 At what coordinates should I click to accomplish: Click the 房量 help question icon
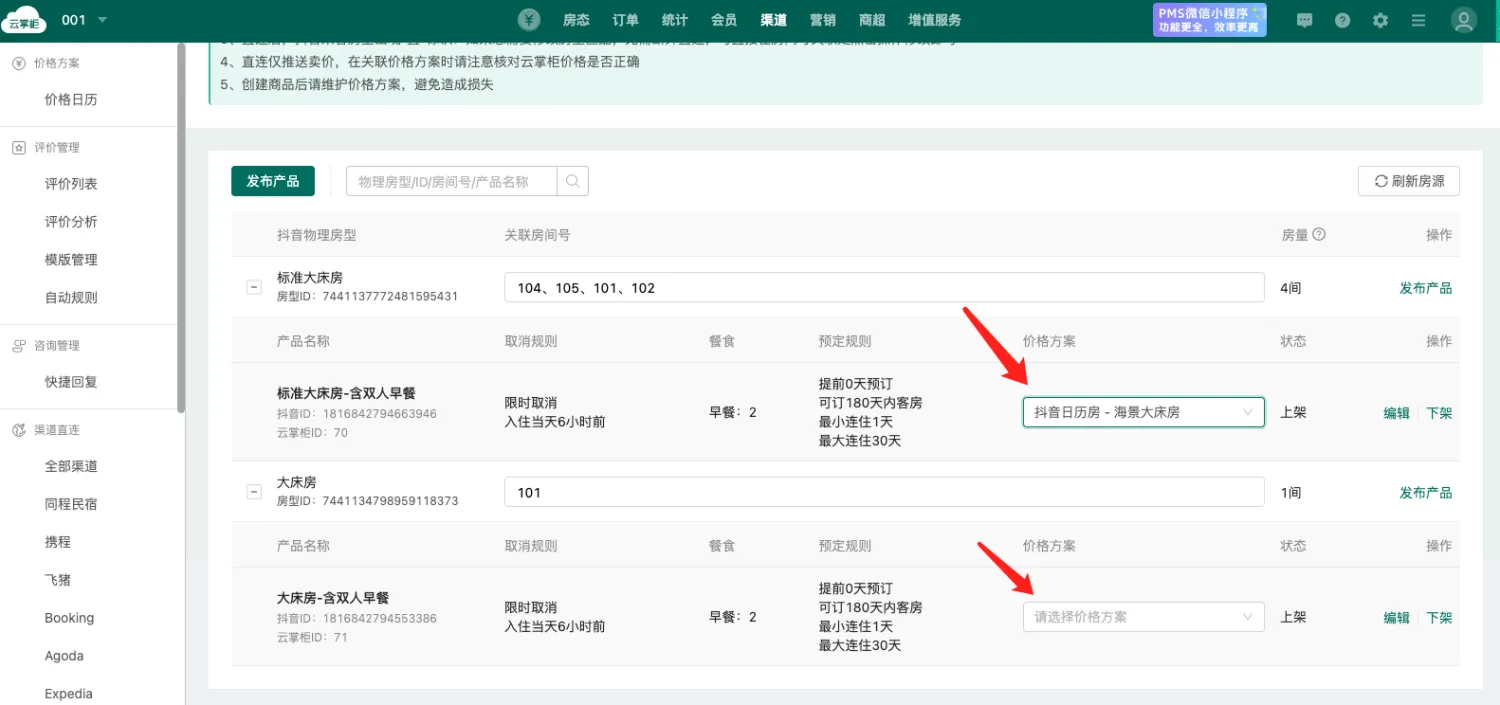pos(1319,234)
